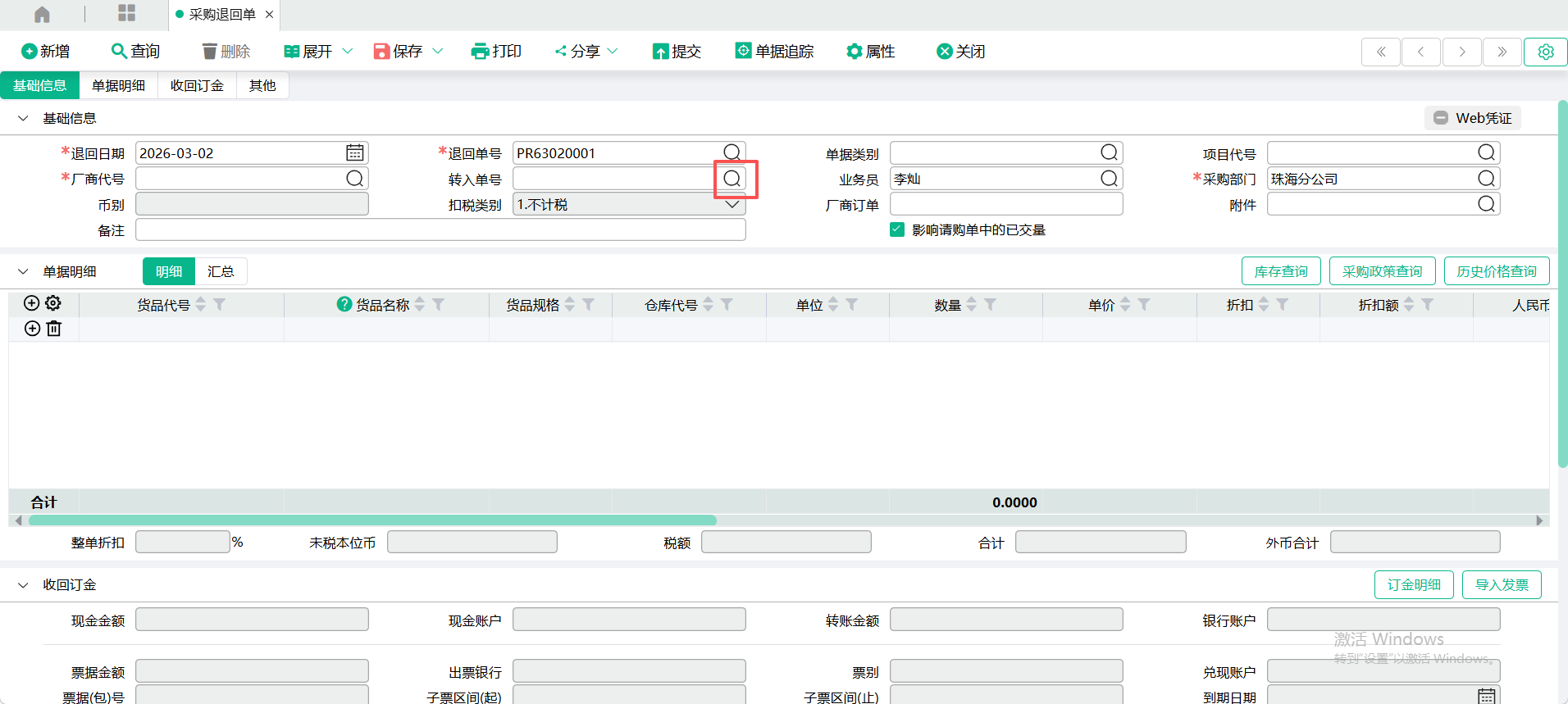Open the settings gear at top right
Screen dimensions: 1568x704
(1545, 52)
